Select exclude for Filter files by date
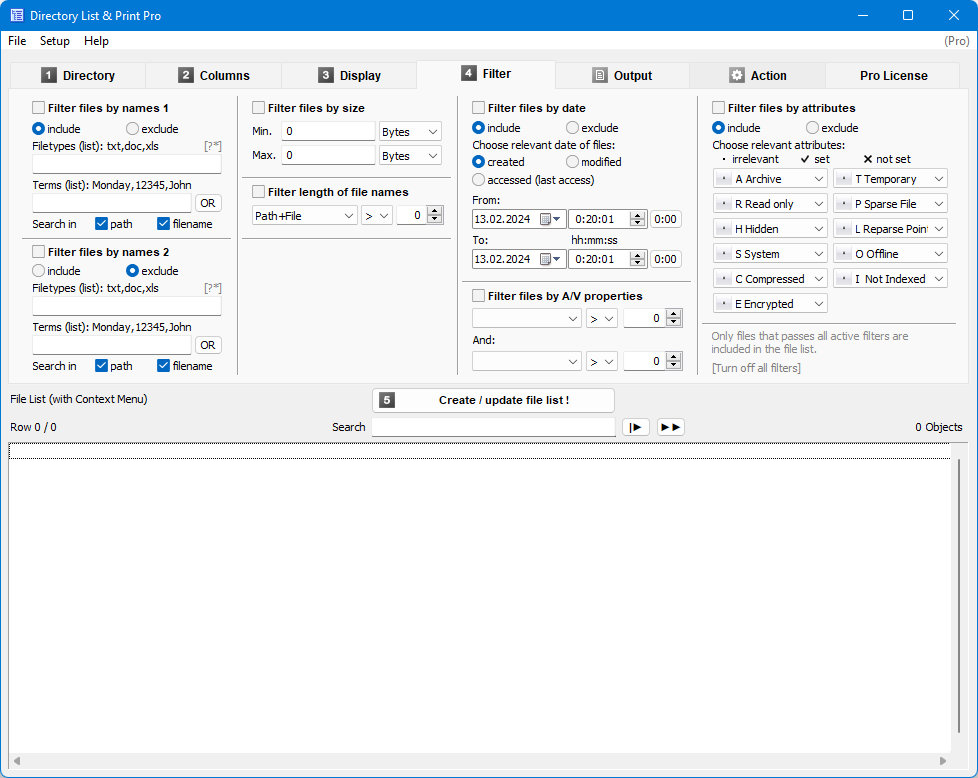 click(x=573, y=127)
